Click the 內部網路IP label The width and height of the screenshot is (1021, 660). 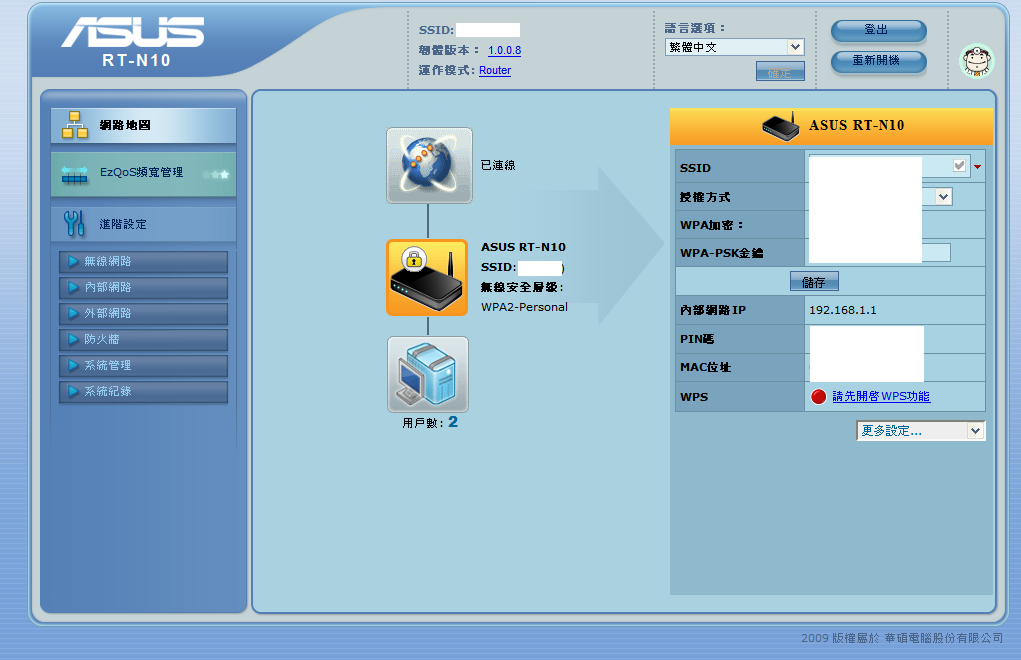click(x=713, y=310)
